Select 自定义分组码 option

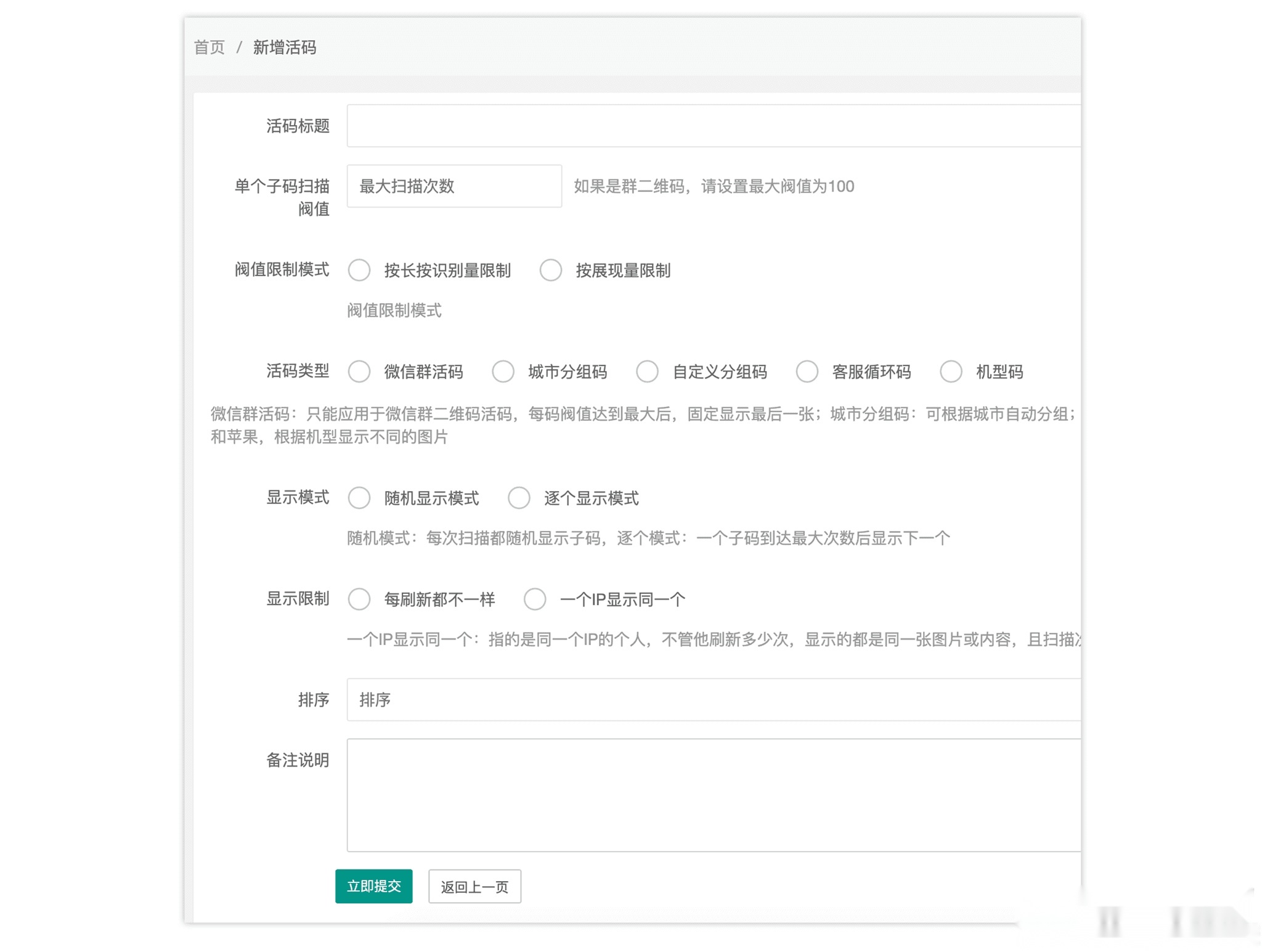(x=647, y=372)
